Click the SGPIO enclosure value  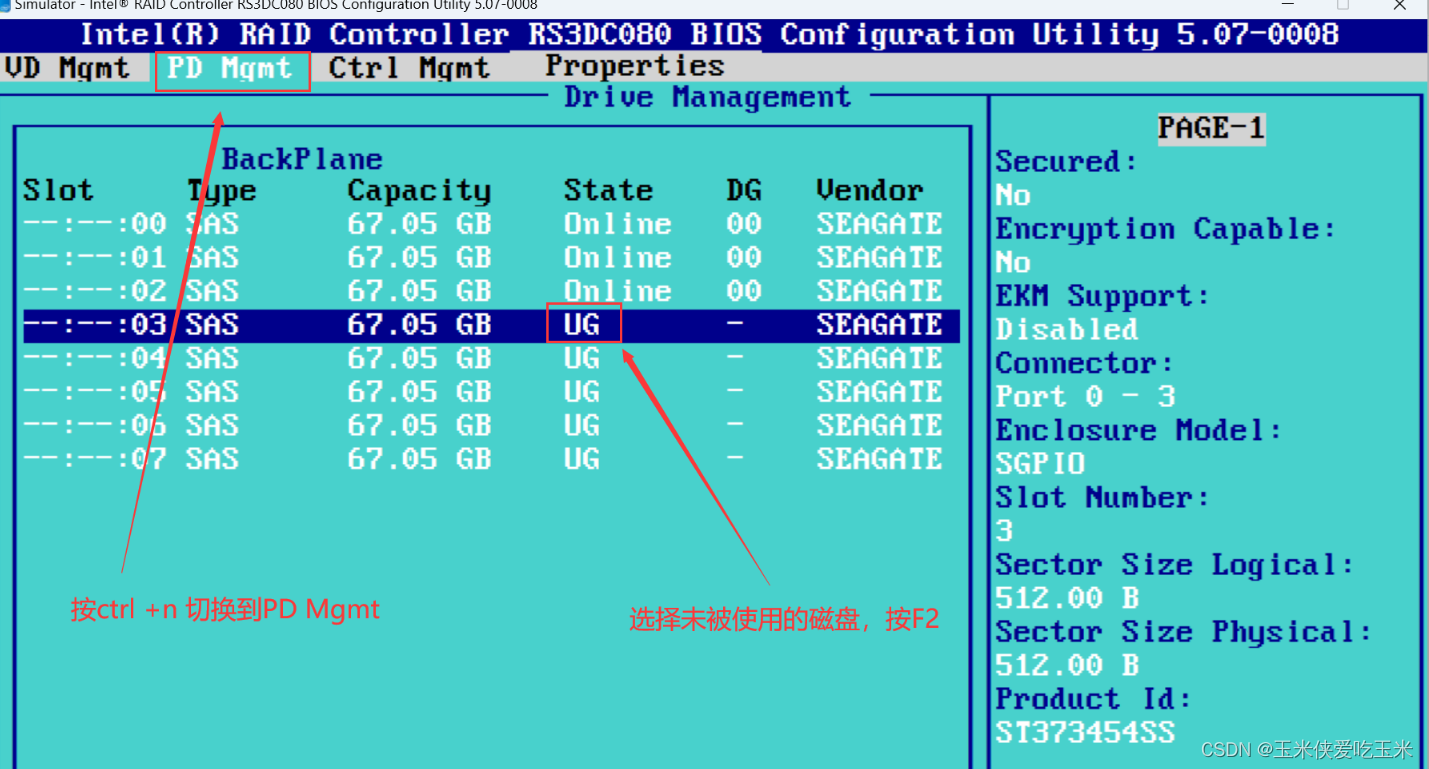(x=1040, y=464)
